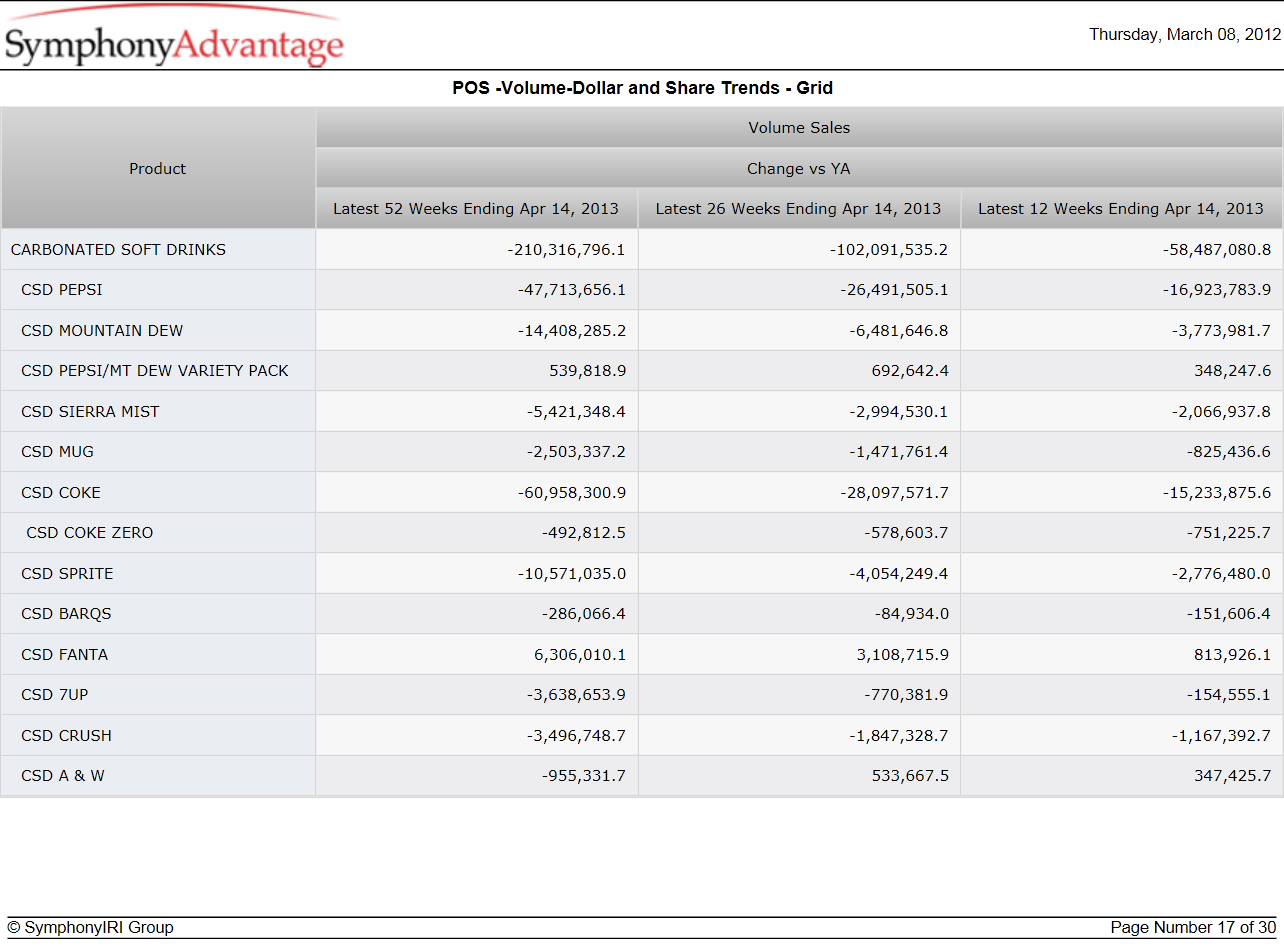Select the value -58,487,080.8

click(1216, 250)
